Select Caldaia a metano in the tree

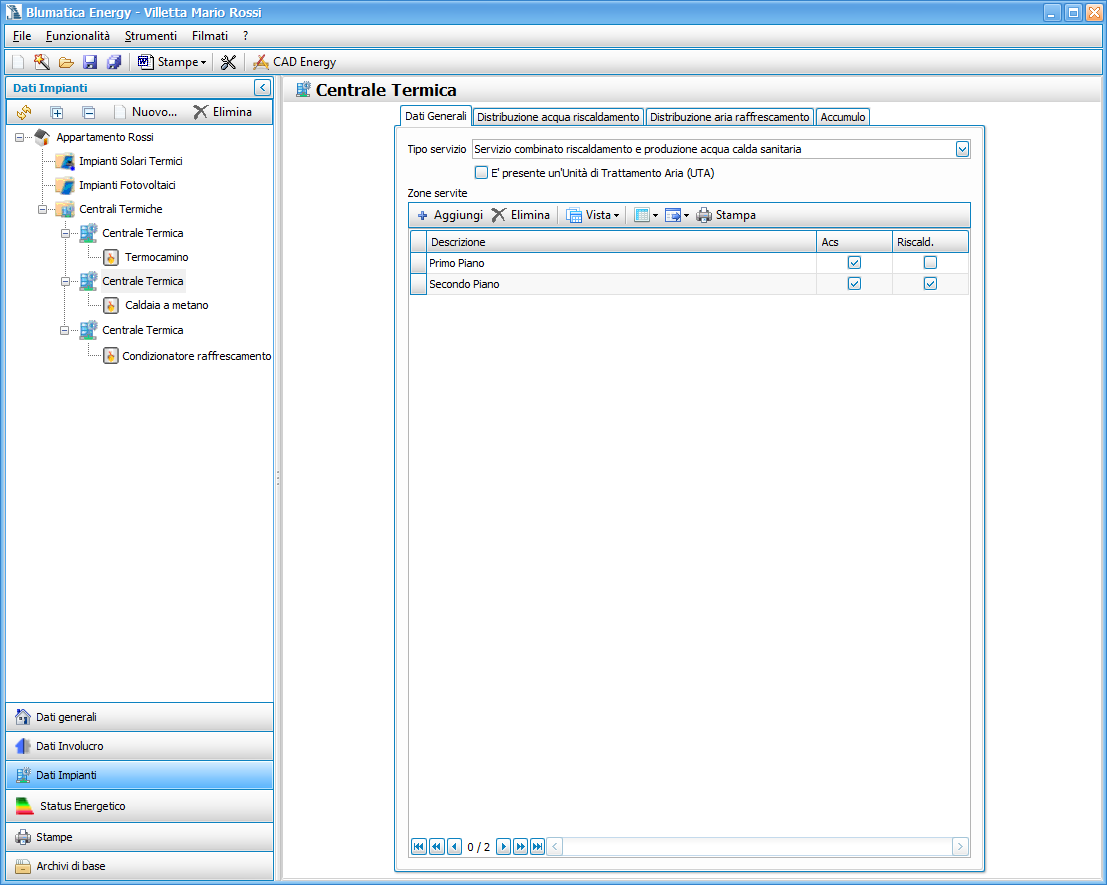click(166, 305)
